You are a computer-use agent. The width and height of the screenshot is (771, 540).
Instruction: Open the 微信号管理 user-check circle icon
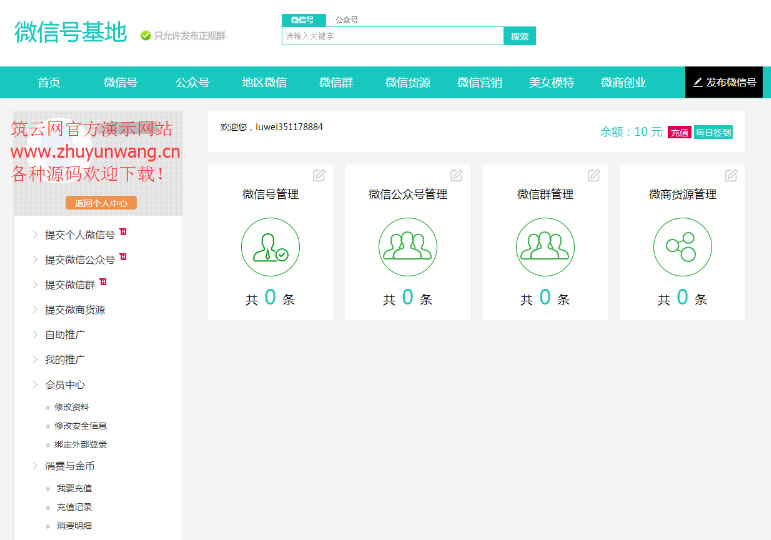pos(270,247)
